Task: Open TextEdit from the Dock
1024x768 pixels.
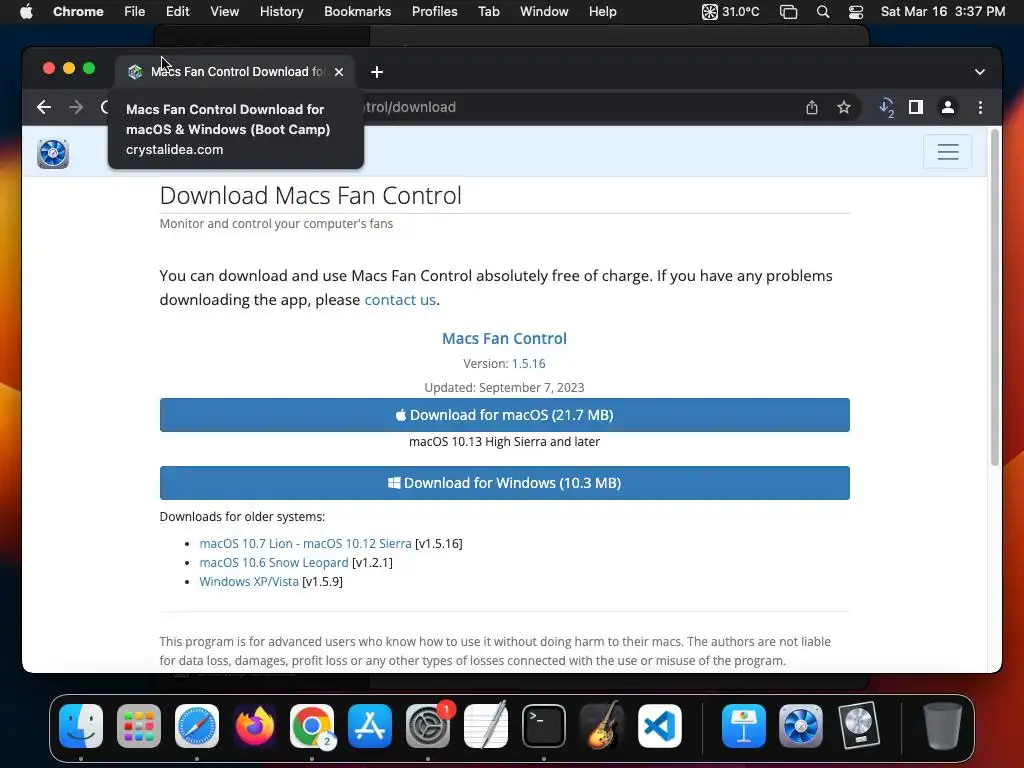Action: [x=485, y=726]
